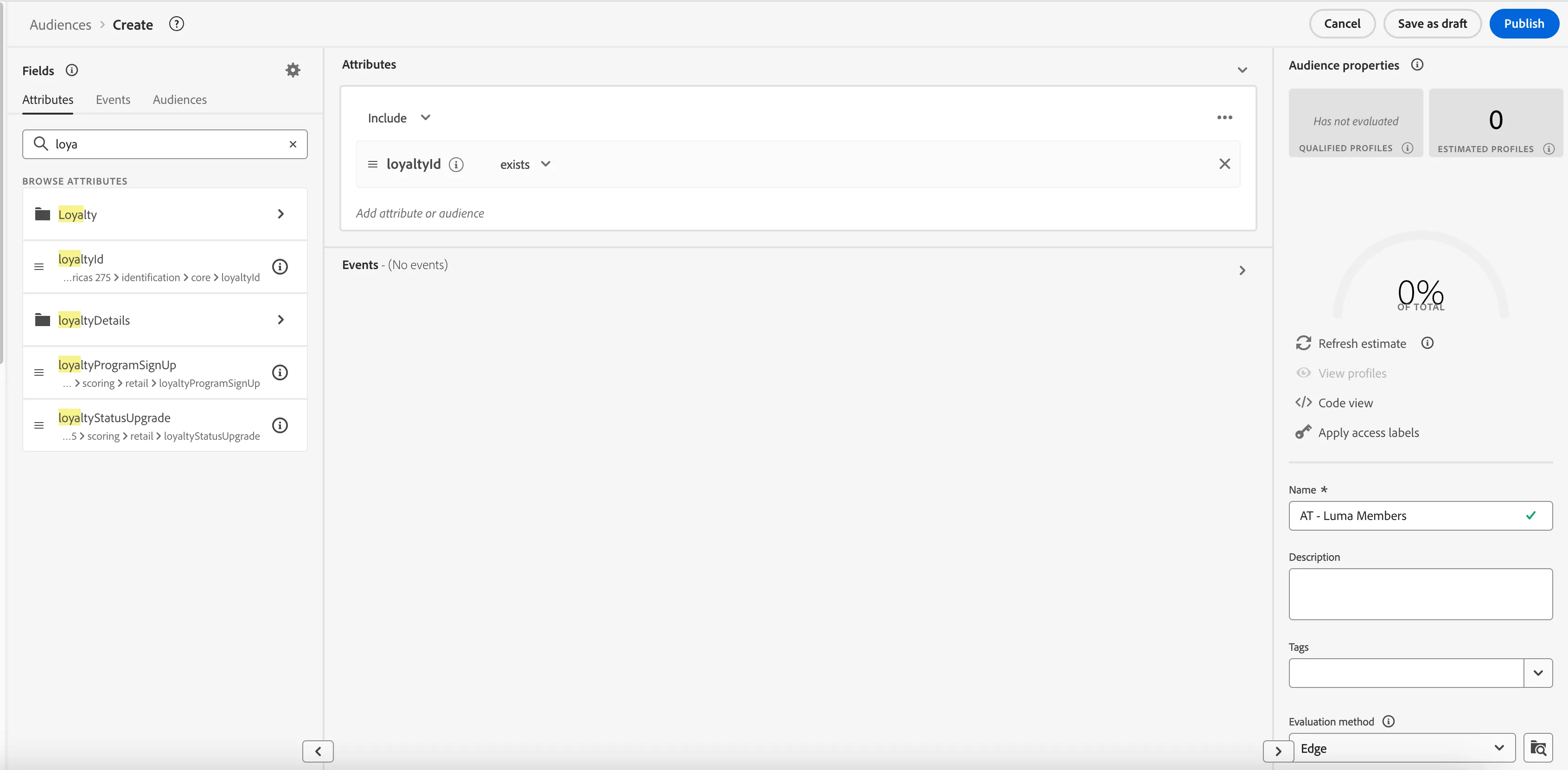
Task: Show info for loyaltyId in browse list
Action: tap(280, 267)
